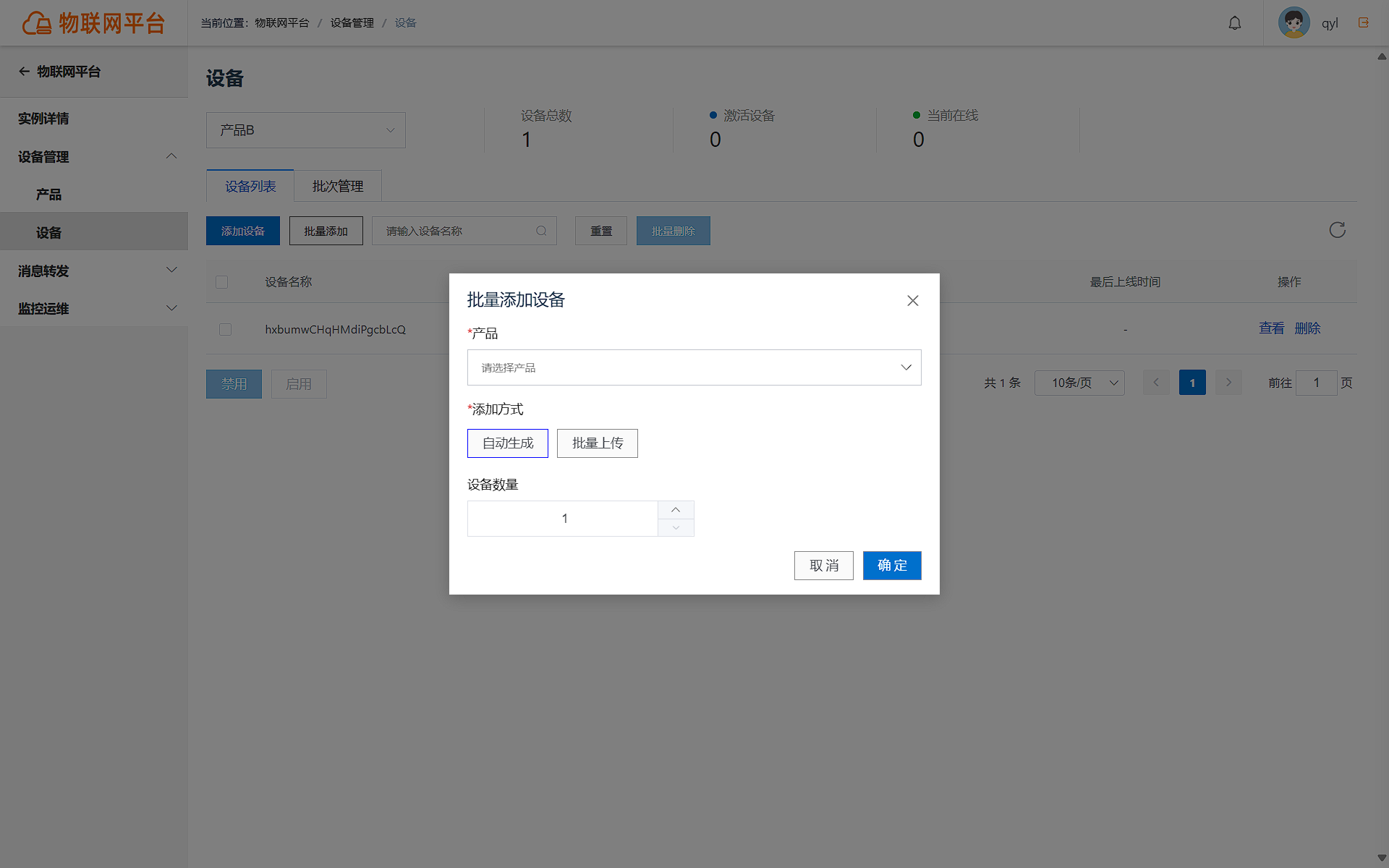Image resolution: width=1389 pixels, height=868 pixels.
Task: Click the orange logout icon
Action: [x=1364, y=22]
